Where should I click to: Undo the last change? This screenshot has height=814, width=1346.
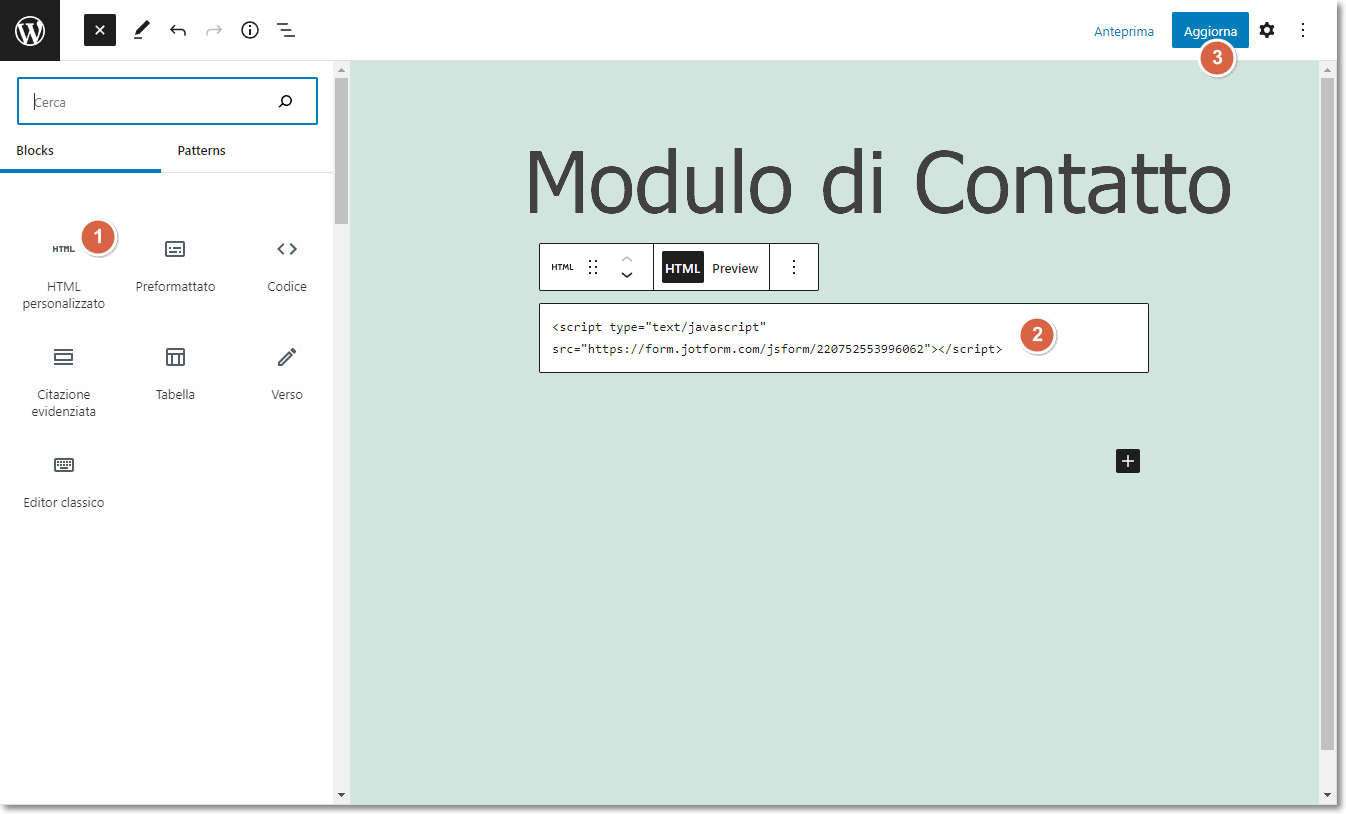178,30
